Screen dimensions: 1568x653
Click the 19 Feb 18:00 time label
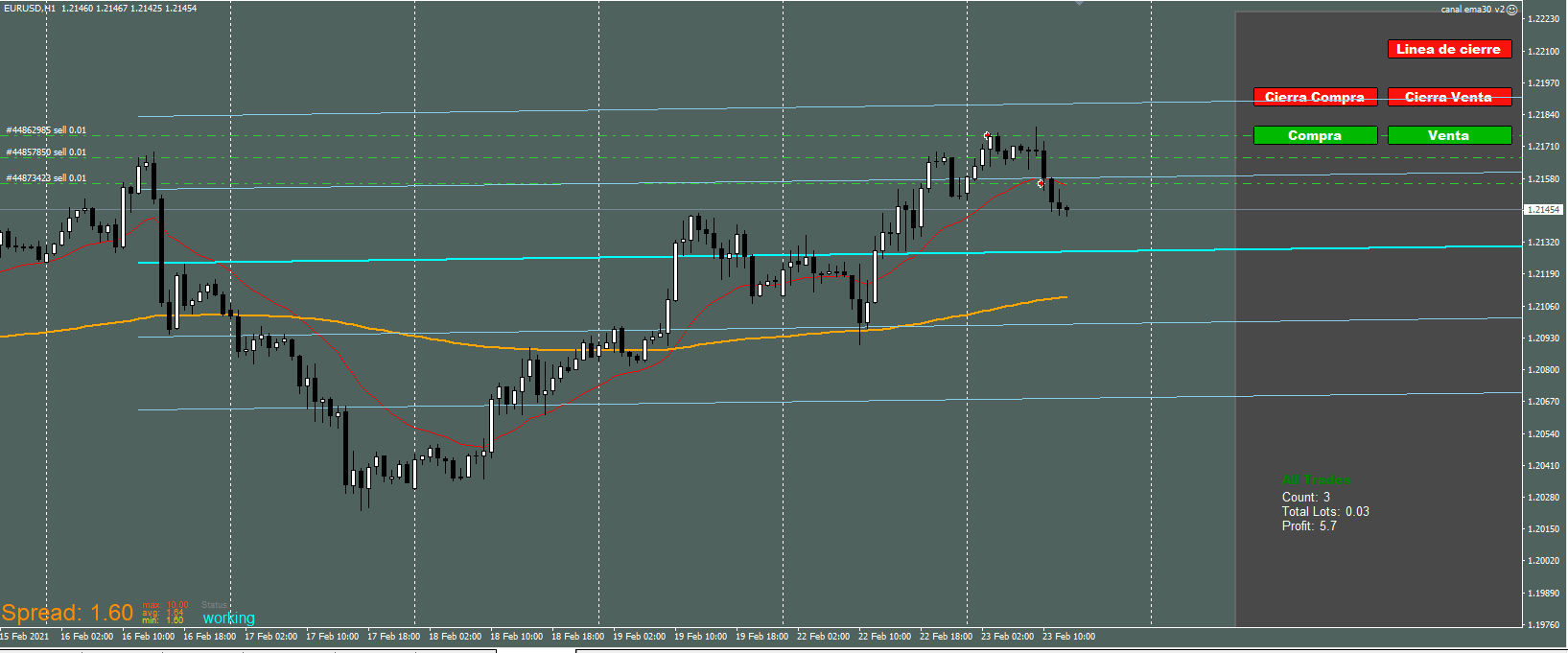click(x=761, y=636)
